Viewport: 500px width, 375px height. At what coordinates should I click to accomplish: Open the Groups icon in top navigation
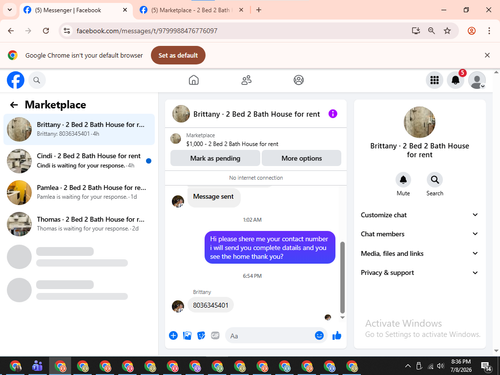(298, 80)
